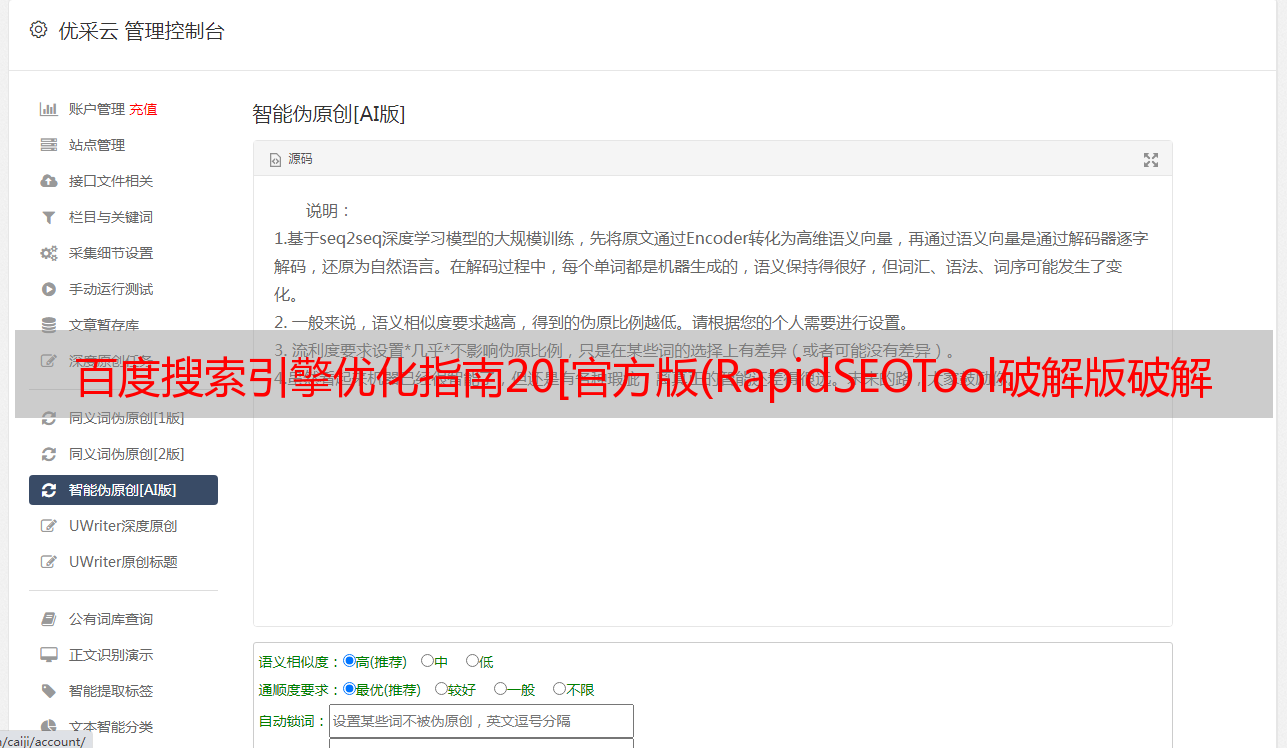Select 语义相似度 中 radio option
Image resolution: width=1287 pixels, height=748 pixels.
pos(427,661)
